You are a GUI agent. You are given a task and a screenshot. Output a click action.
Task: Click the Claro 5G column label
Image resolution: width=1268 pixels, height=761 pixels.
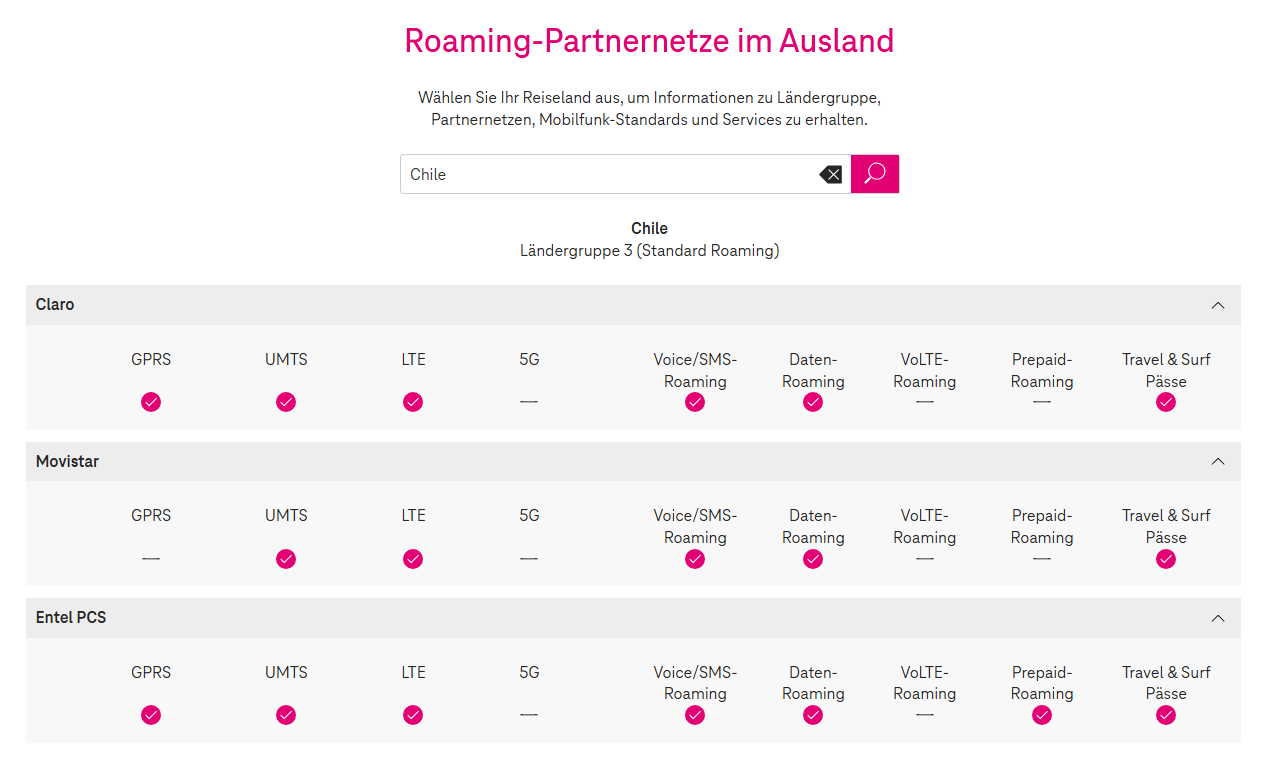pos(529,359)
